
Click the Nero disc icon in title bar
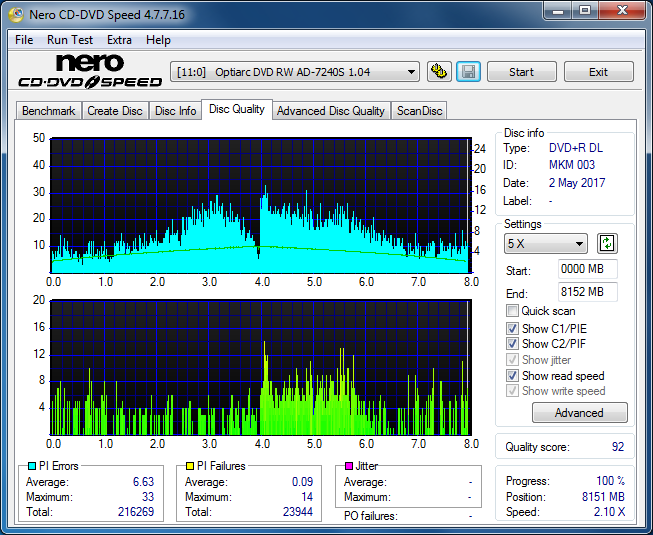pos(16,15)
